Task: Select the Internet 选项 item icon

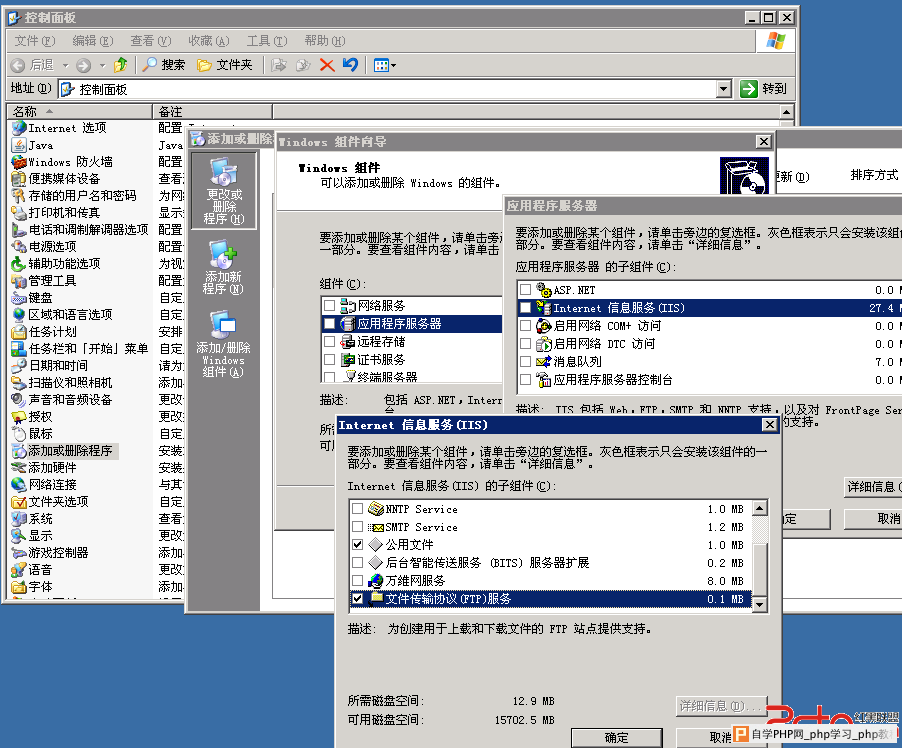Action: tap(20, 128)
